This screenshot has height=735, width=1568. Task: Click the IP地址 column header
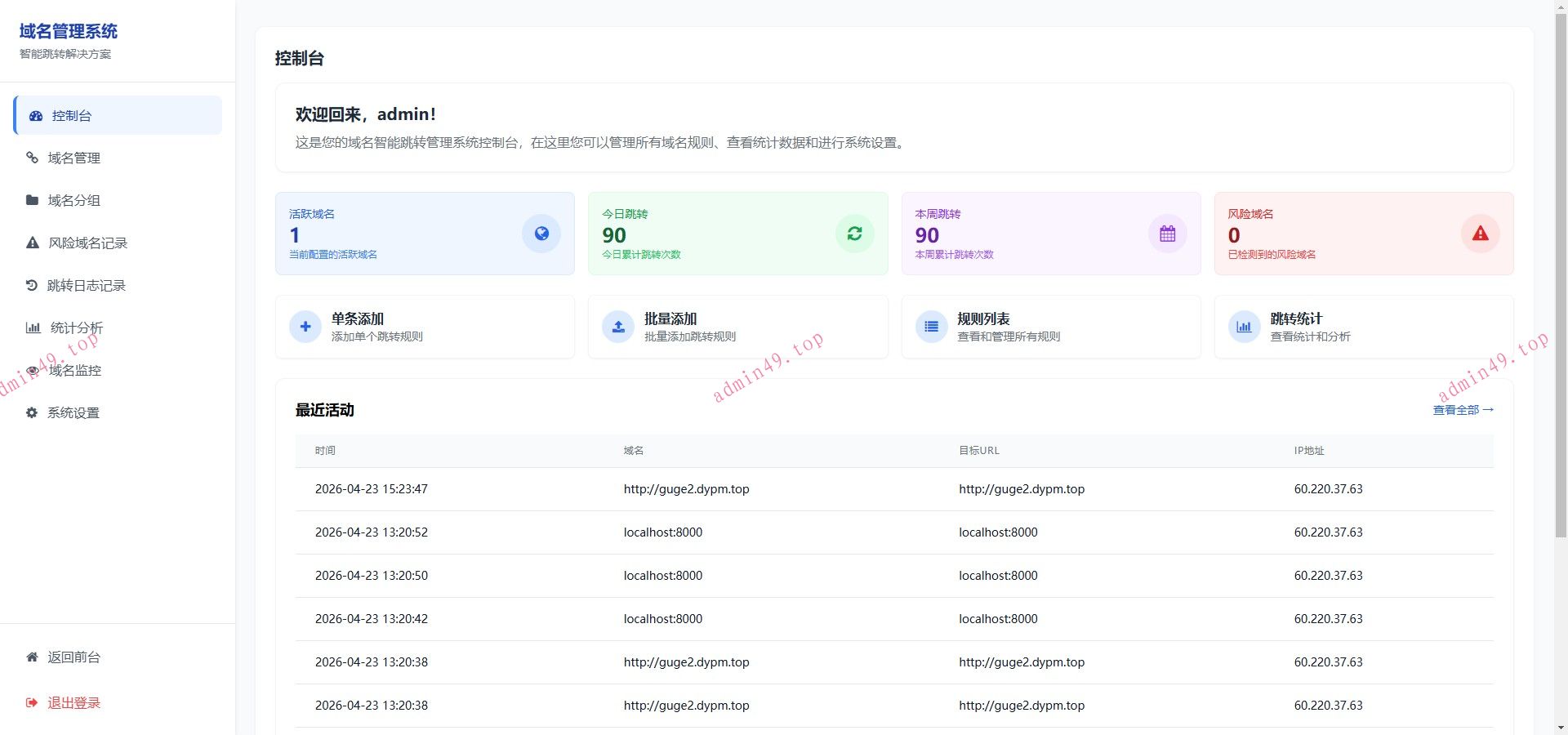coord(1309,451)
